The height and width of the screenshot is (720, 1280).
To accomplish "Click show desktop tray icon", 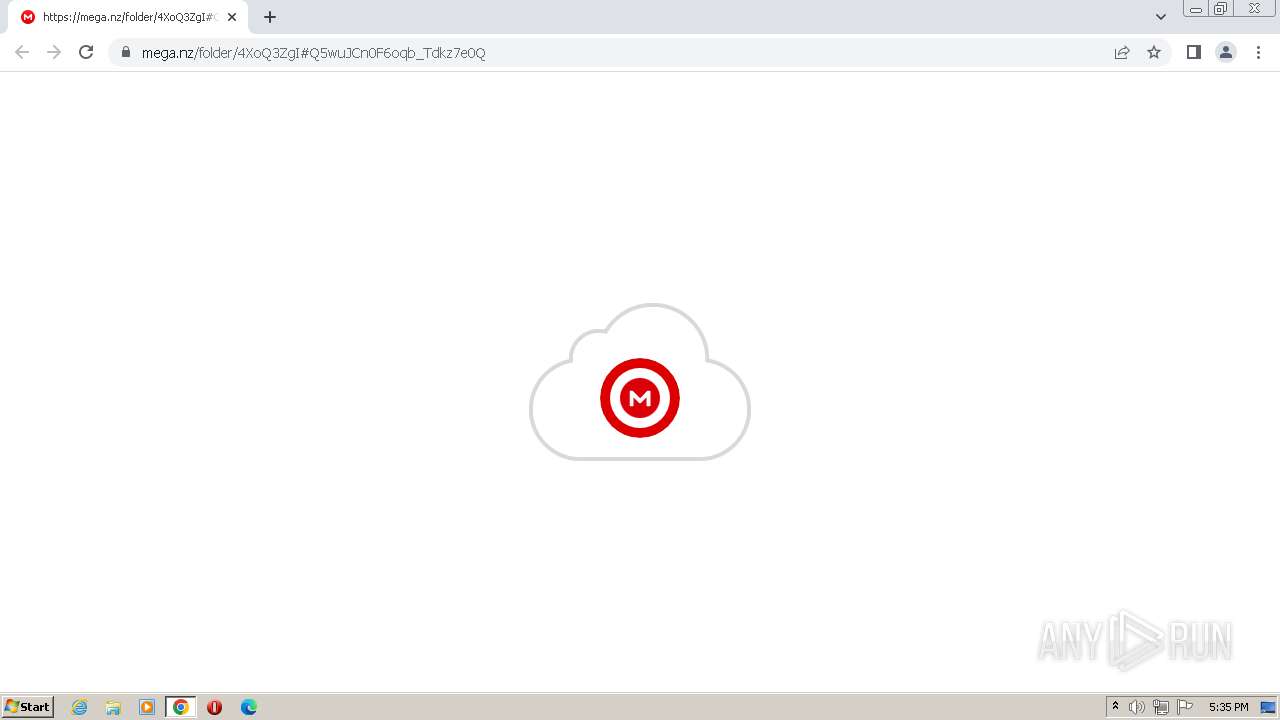I will point(1268,707).
